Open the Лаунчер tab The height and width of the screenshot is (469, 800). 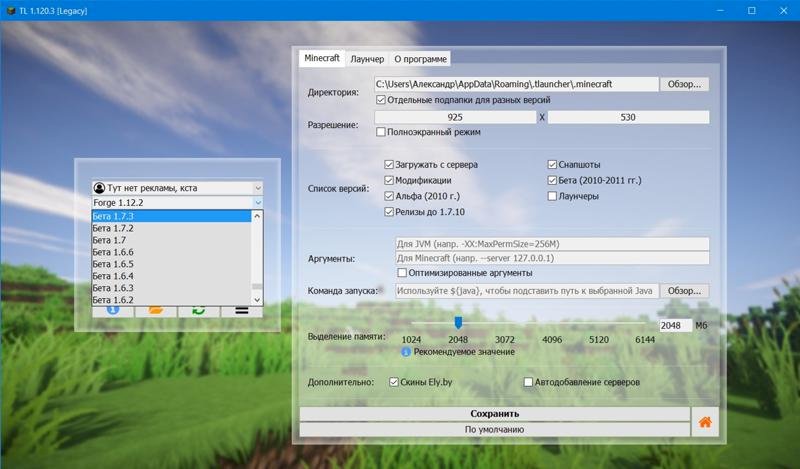click(x=367, y=59)
